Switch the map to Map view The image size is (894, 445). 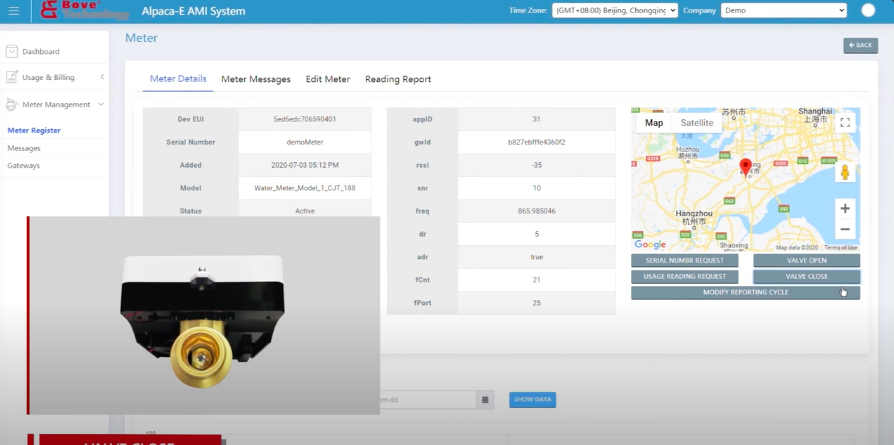(654, 123)
